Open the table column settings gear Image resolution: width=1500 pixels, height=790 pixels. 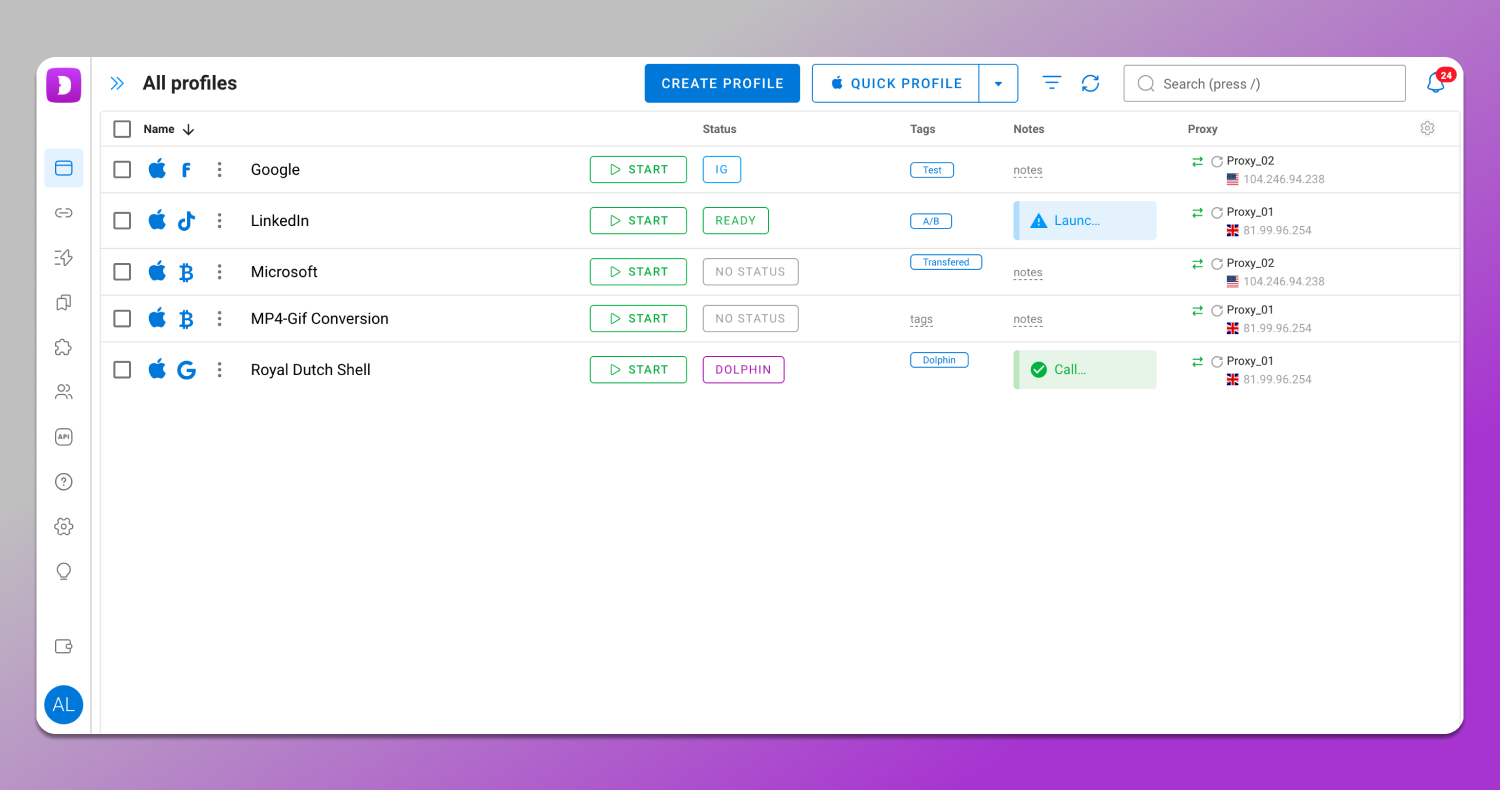(1427, 128)
